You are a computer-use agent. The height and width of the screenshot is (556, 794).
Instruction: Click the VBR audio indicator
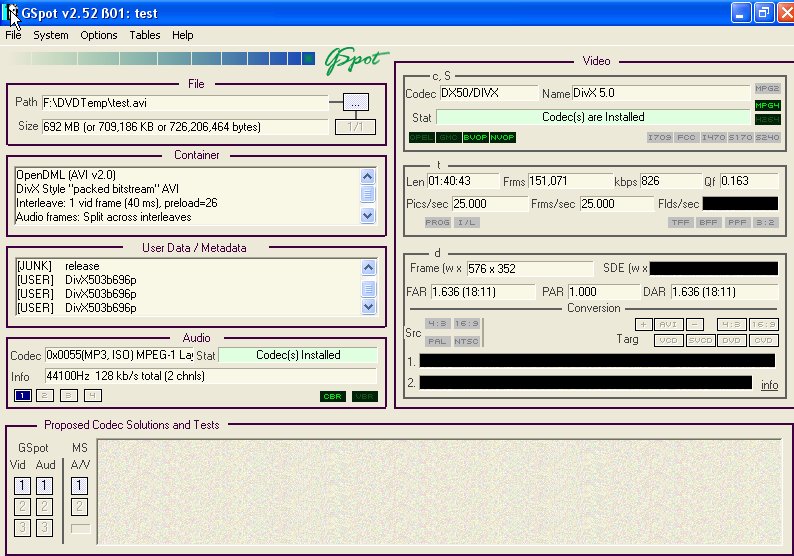point(365,396)
